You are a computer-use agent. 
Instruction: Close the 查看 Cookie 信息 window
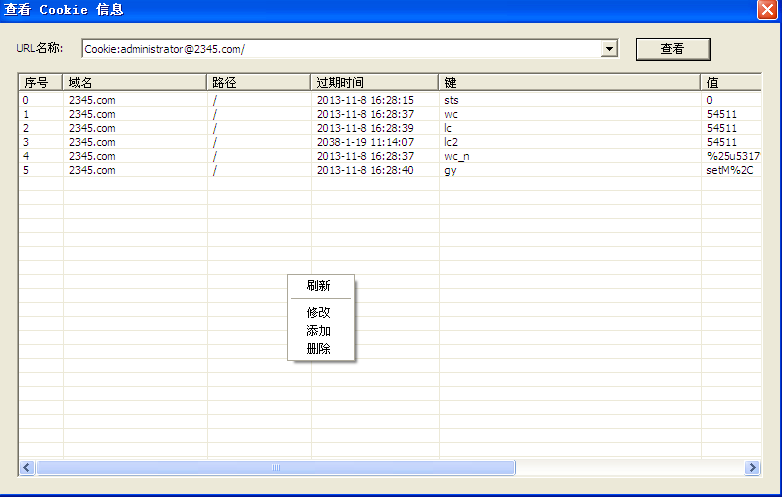(x=767, y=9)
